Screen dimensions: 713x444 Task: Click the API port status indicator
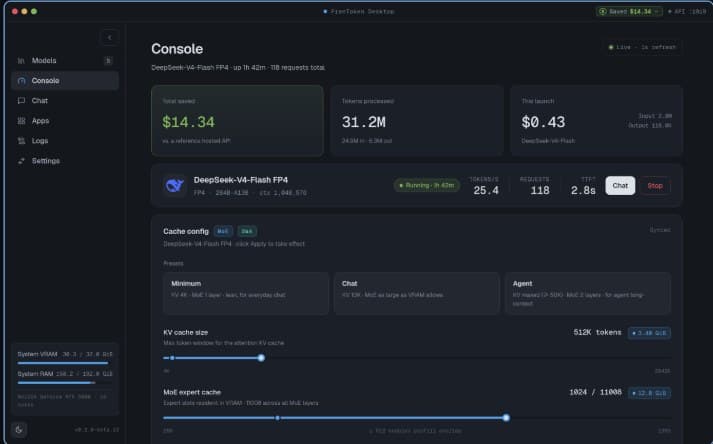pyautogui.click(x=687, y=11)
